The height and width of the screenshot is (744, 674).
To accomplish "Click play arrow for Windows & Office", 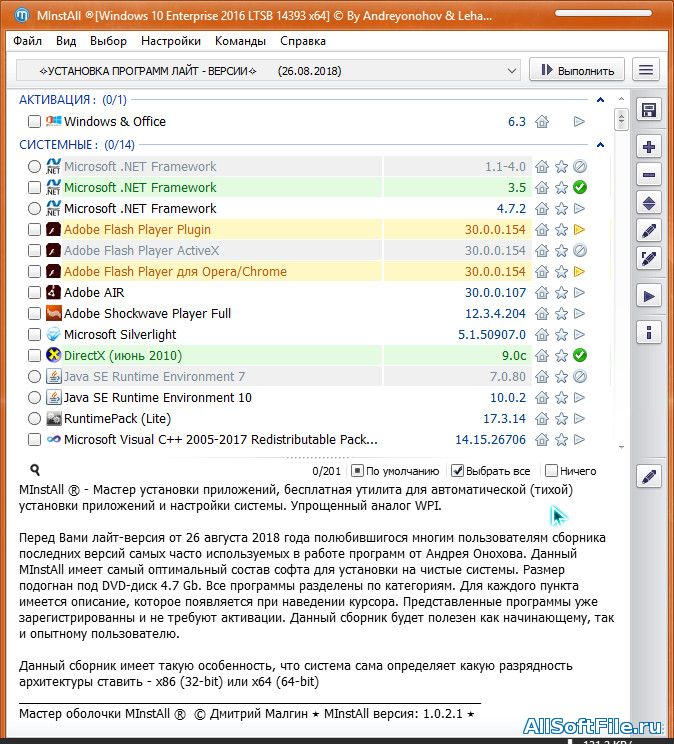I will [x=579, y=121].
